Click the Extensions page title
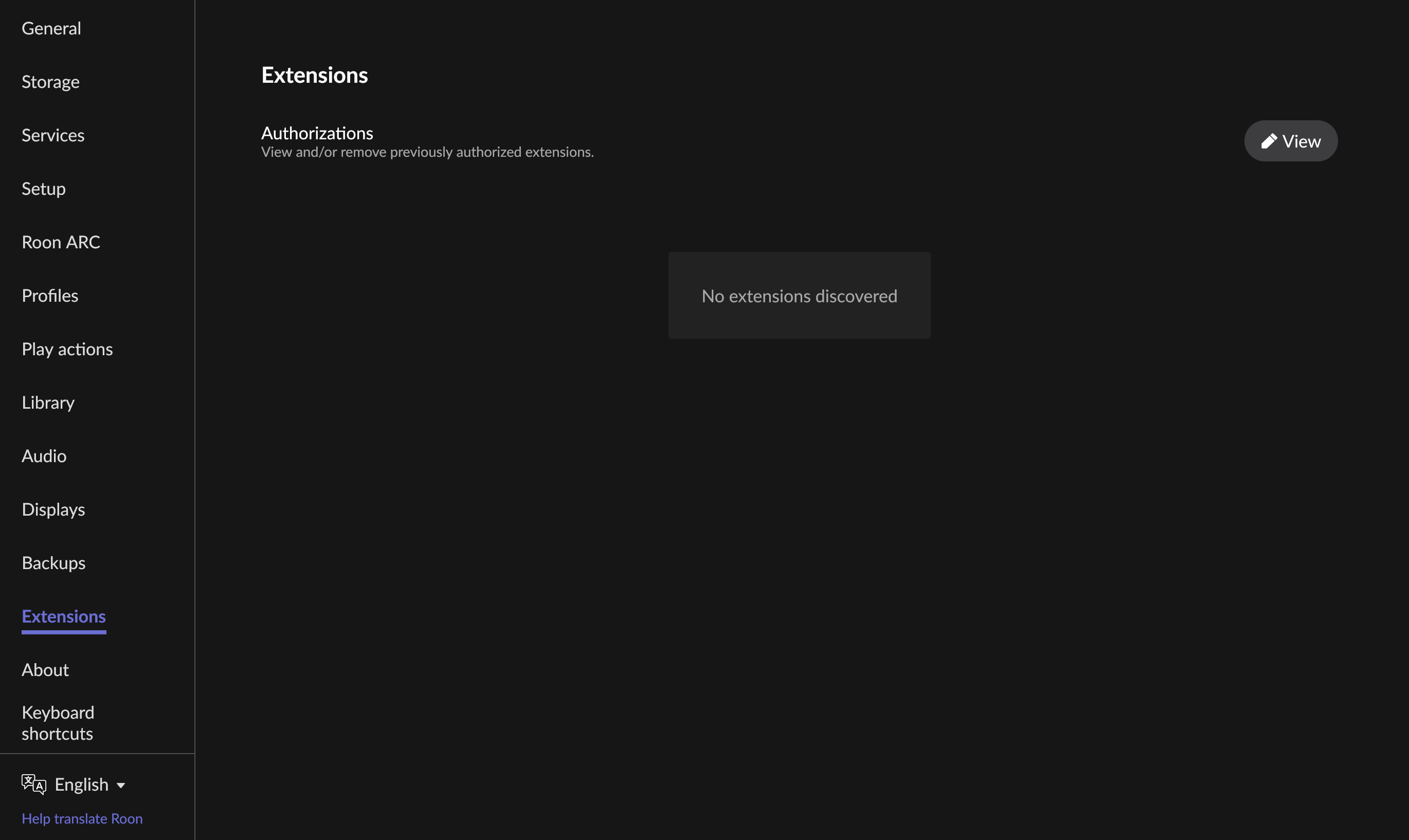 tap(315, 75)
